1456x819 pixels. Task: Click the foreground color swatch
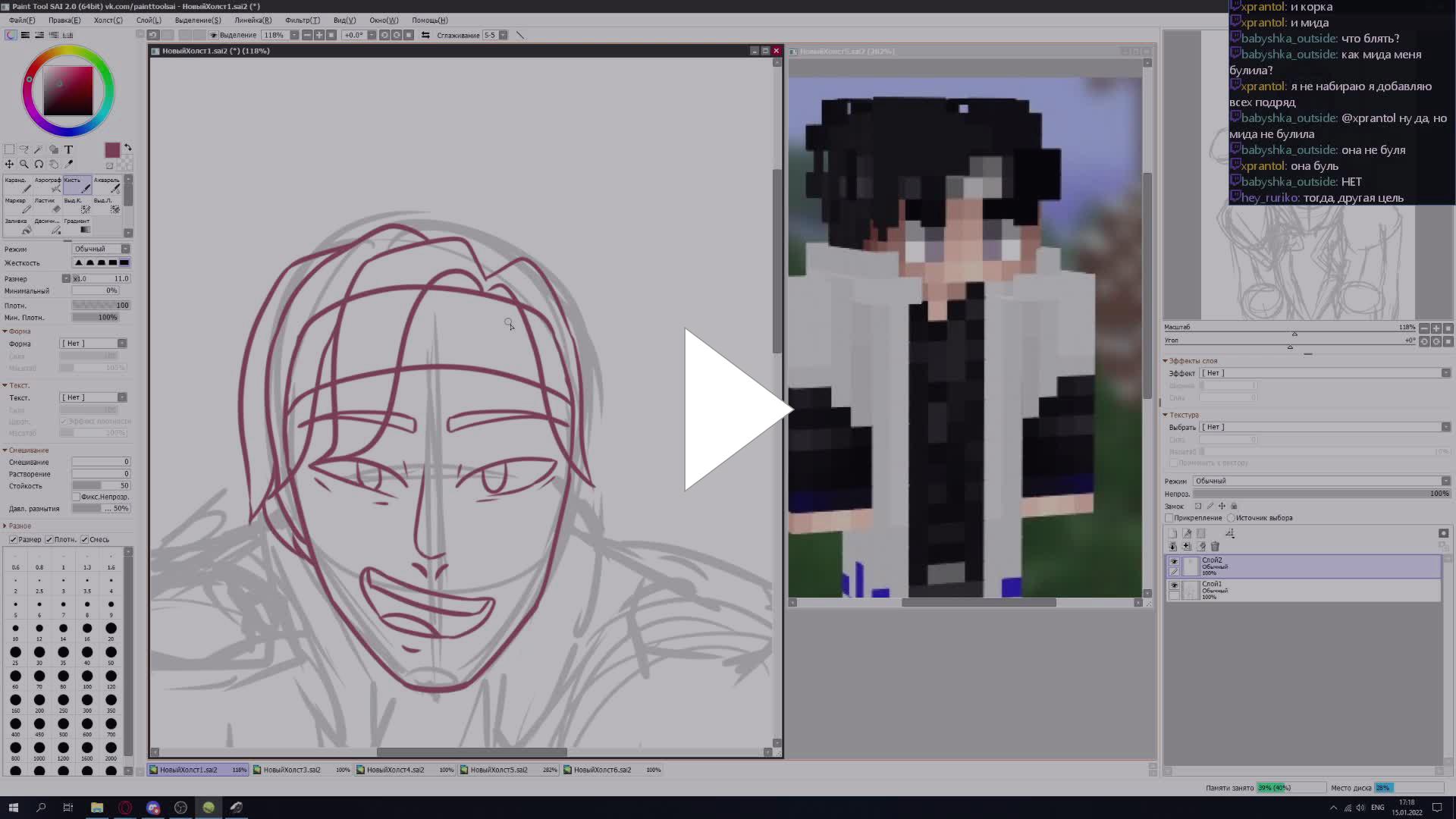[112, 150]
